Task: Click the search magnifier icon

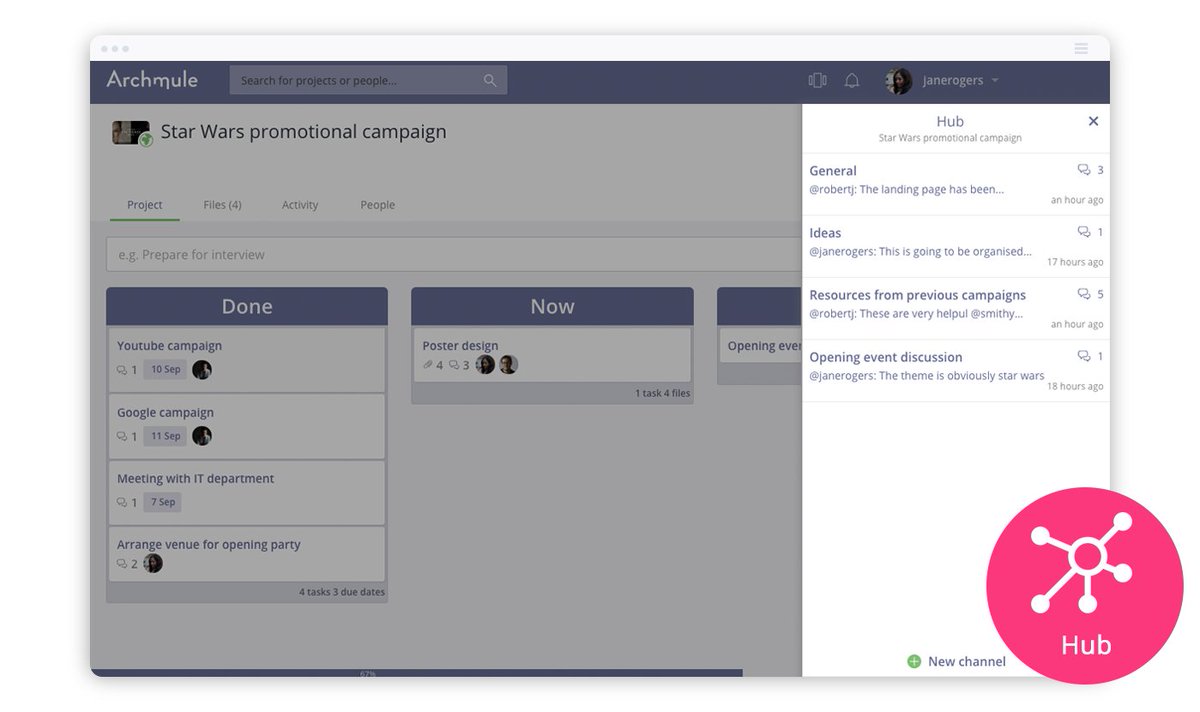Action: pos(490,81)
